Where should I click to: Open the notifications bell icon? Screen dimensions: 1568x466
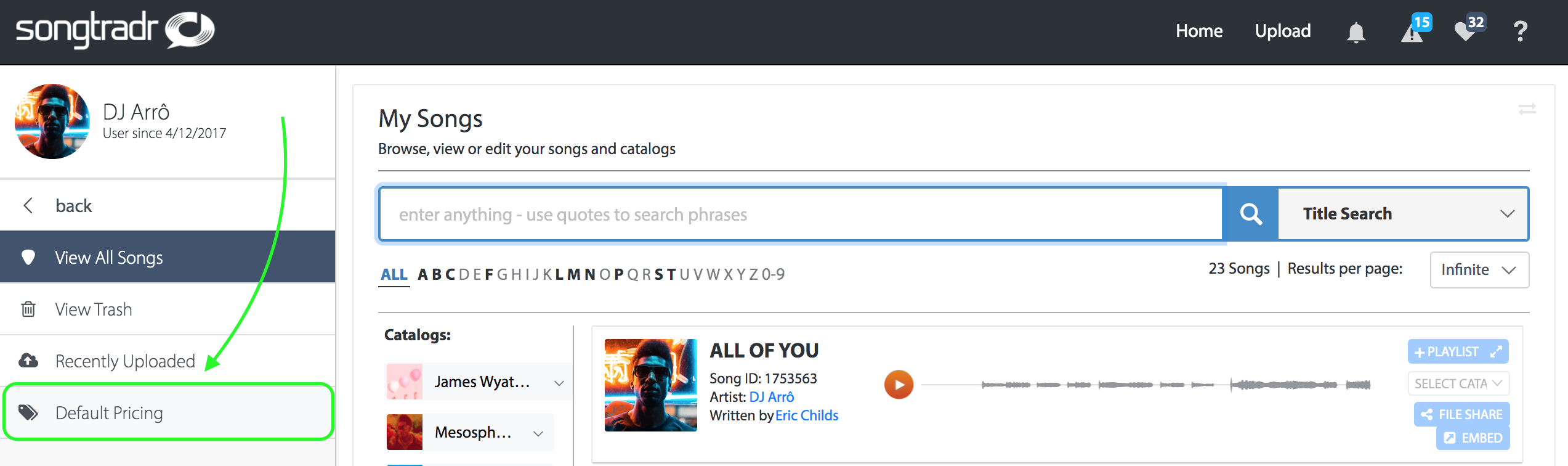[x=1356, y=31]
